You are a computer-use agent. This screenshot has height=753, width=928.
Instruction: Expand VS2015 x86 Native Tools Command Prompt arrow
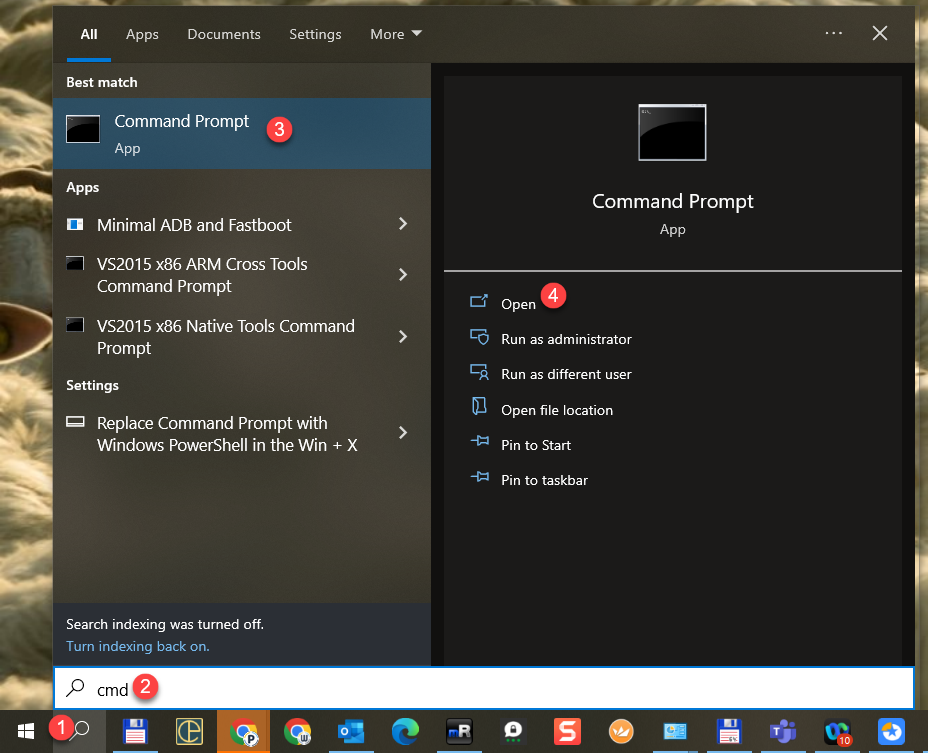point(403,337)
